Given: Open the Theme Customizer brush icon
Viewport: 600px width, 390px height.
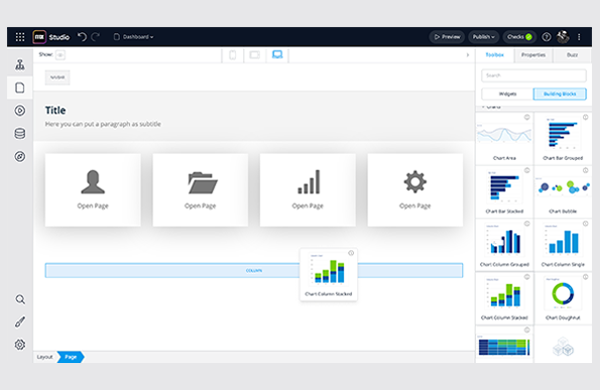Looking at the screenshot, I should pyautogui.click(x=20, y=322).
